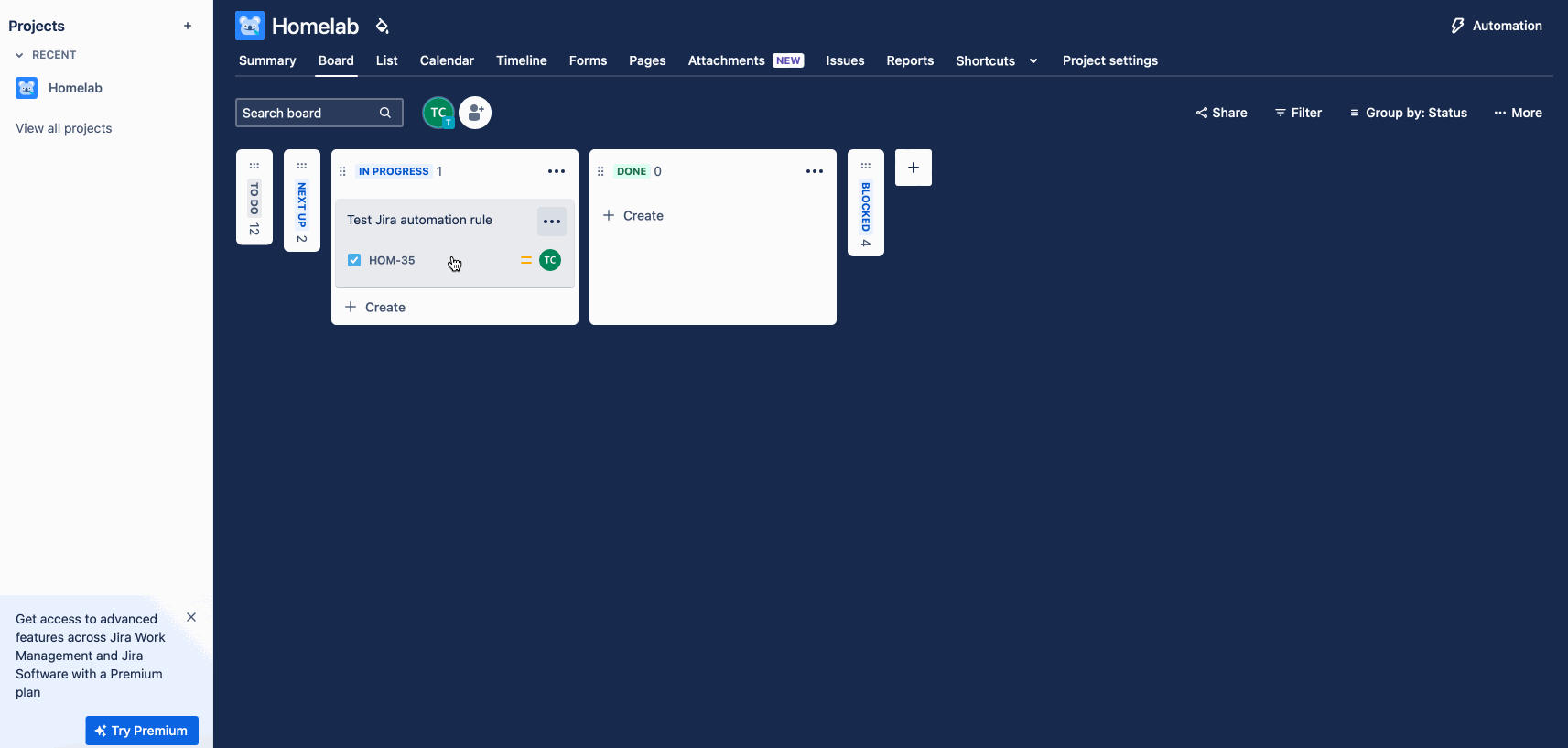Expand the collapsed BLOCKED column
The width and height of the screenshot is (1568, 748).
(x=866, y=202)
